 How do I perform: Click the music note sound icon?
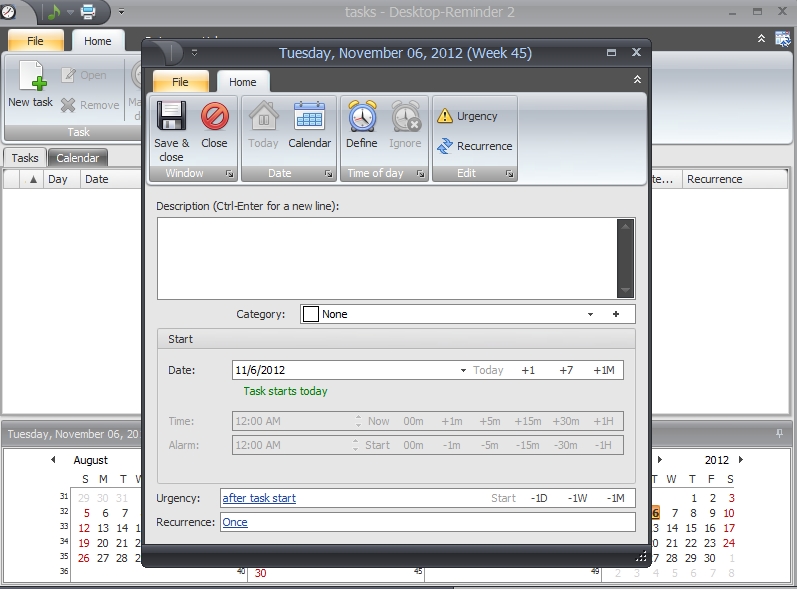[x=54, y=11]
